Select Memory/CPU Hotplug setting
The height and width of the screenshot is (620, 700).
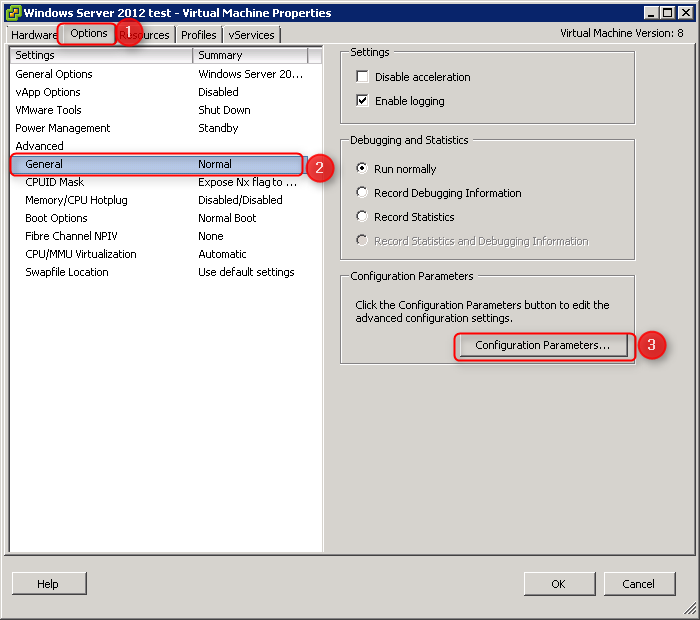159,200
